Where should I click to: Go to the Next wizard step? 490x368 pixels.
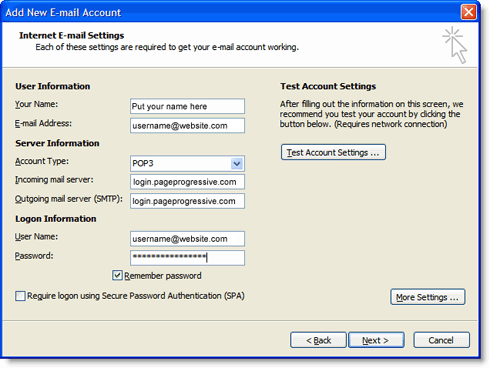[376, 340]
